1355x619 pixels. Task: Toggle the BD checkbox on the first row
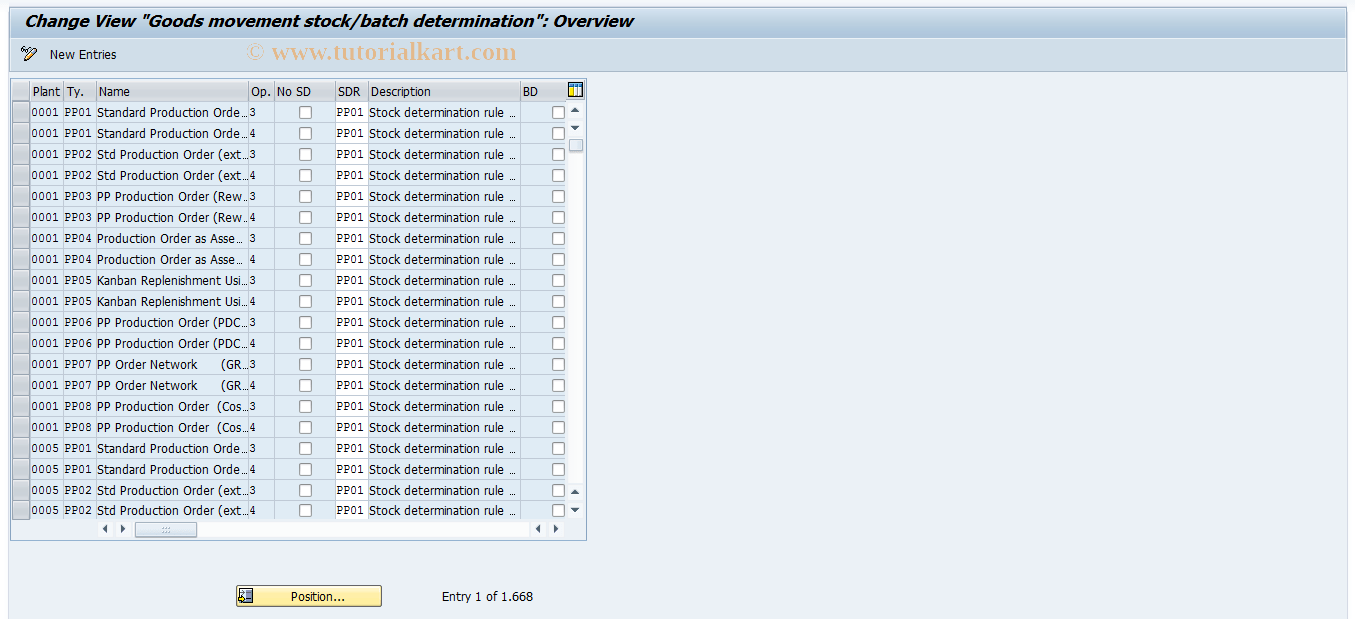(x=557, y=112)
